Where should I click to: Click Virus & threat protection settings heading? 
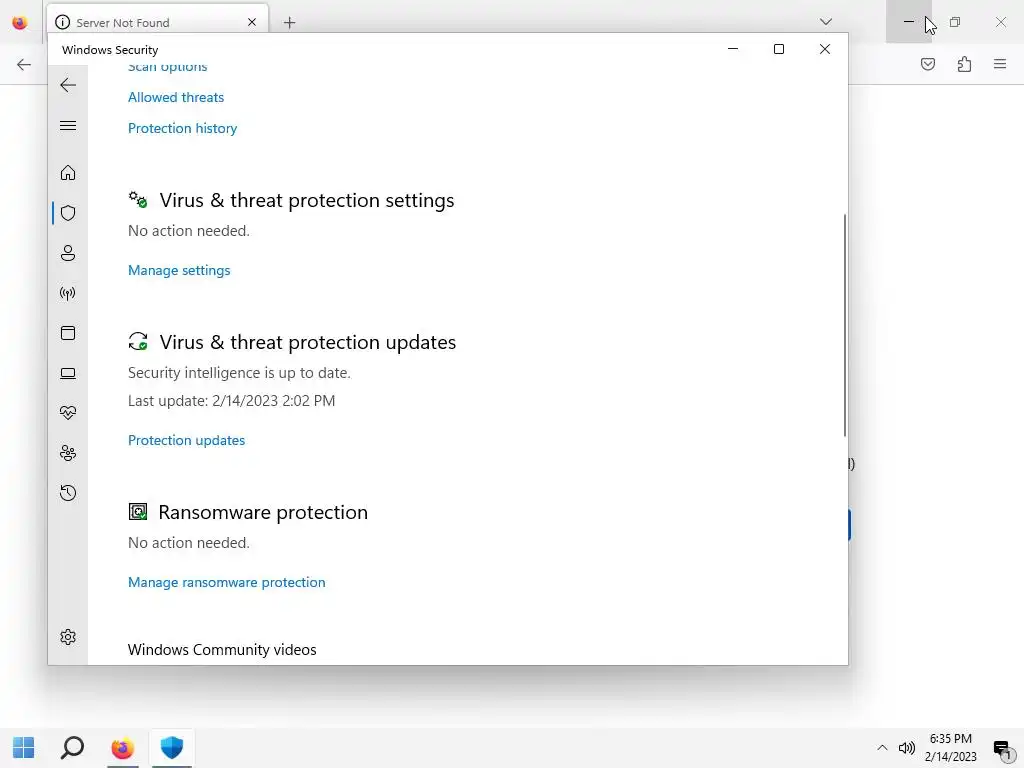[x=307, y=200]
